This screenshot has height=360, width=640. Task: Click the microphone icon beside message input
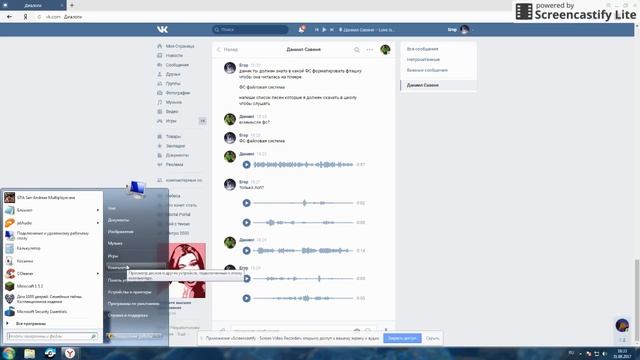pyautogui.click(x=386, y=330)
